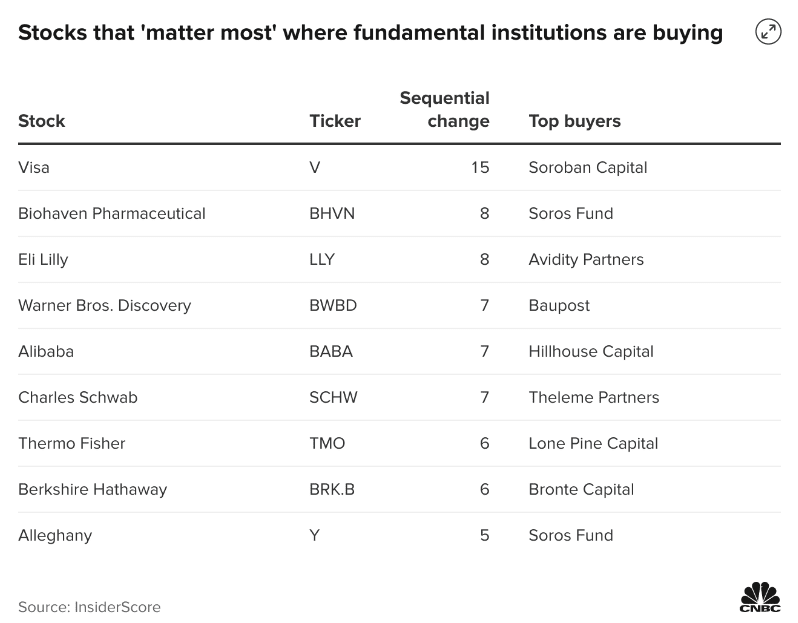Select the Alleghany stock name
Image resolution: width=798 pixels, height=623 pixels.
(x=55, y=535)
